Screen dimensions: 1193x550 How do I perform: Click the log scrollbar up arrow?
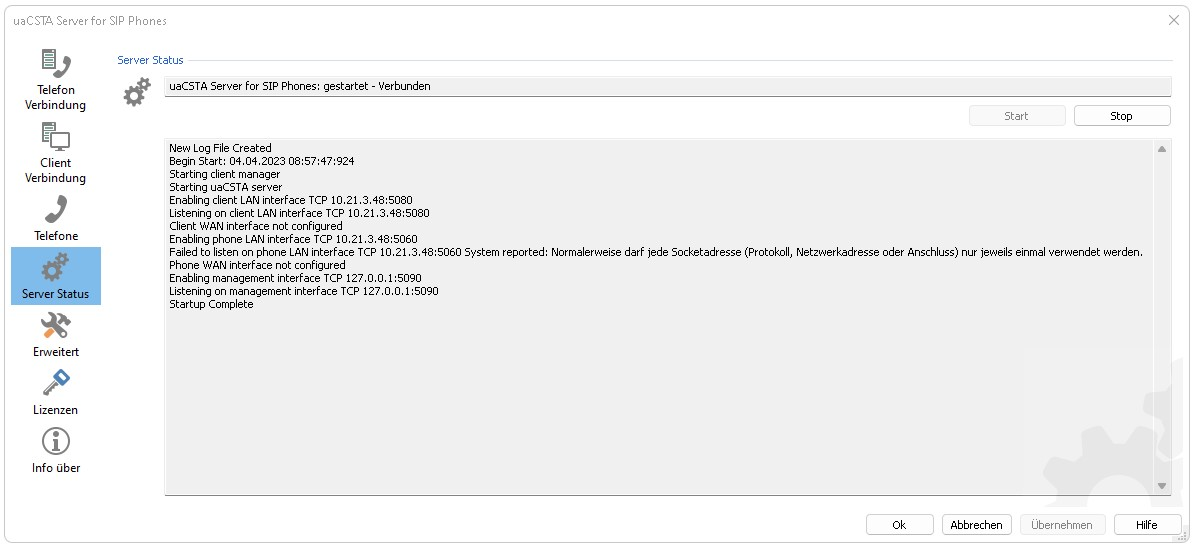(x=1162, y=149)
